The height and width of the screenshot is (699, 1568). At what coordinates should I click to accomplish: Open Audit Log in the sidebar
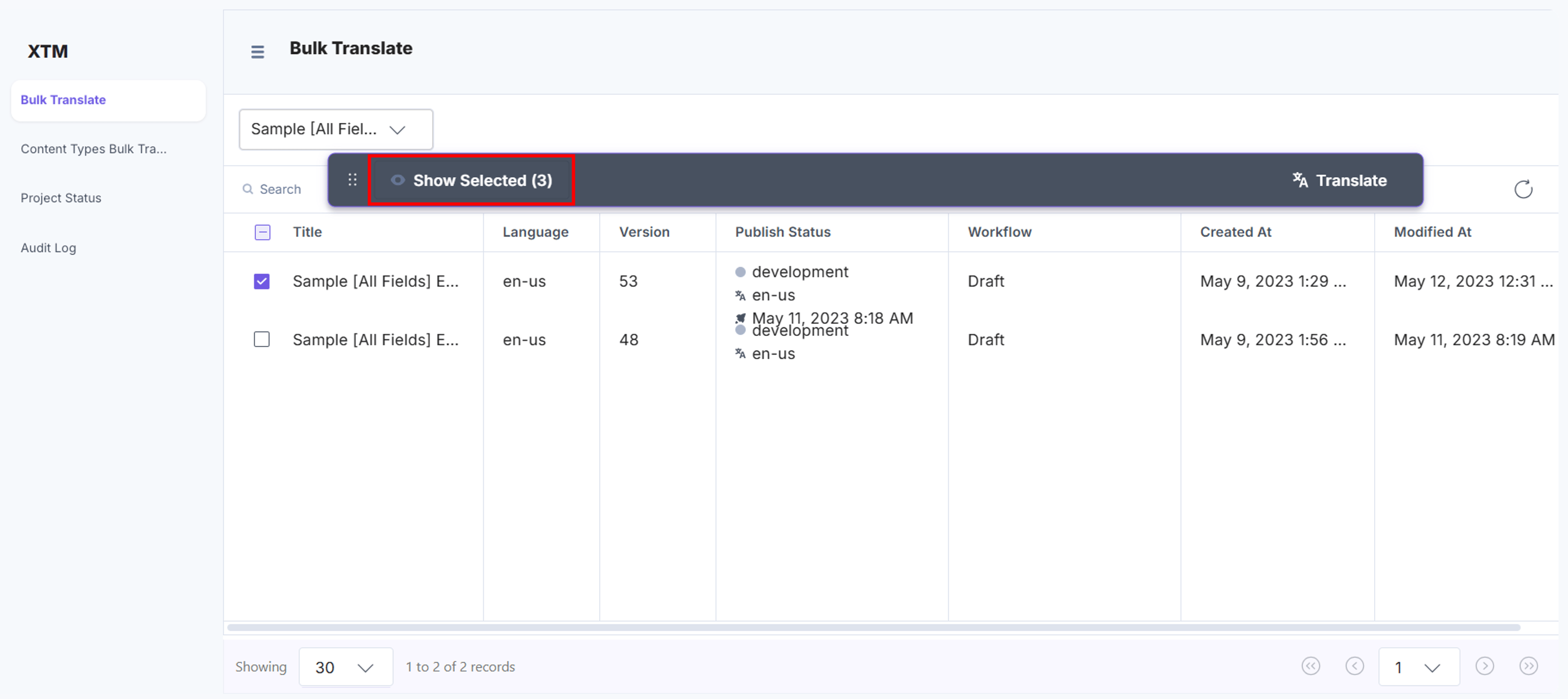point(48,248)
